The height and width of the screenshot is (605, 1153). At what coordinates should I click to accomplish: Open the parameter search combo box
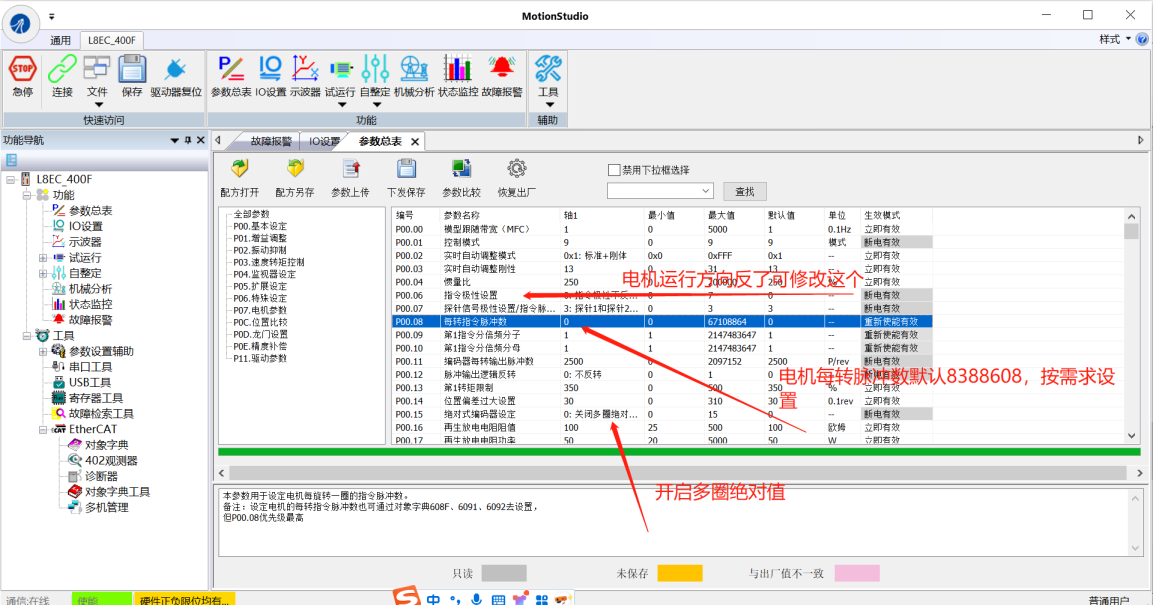[x=660, y=191]
